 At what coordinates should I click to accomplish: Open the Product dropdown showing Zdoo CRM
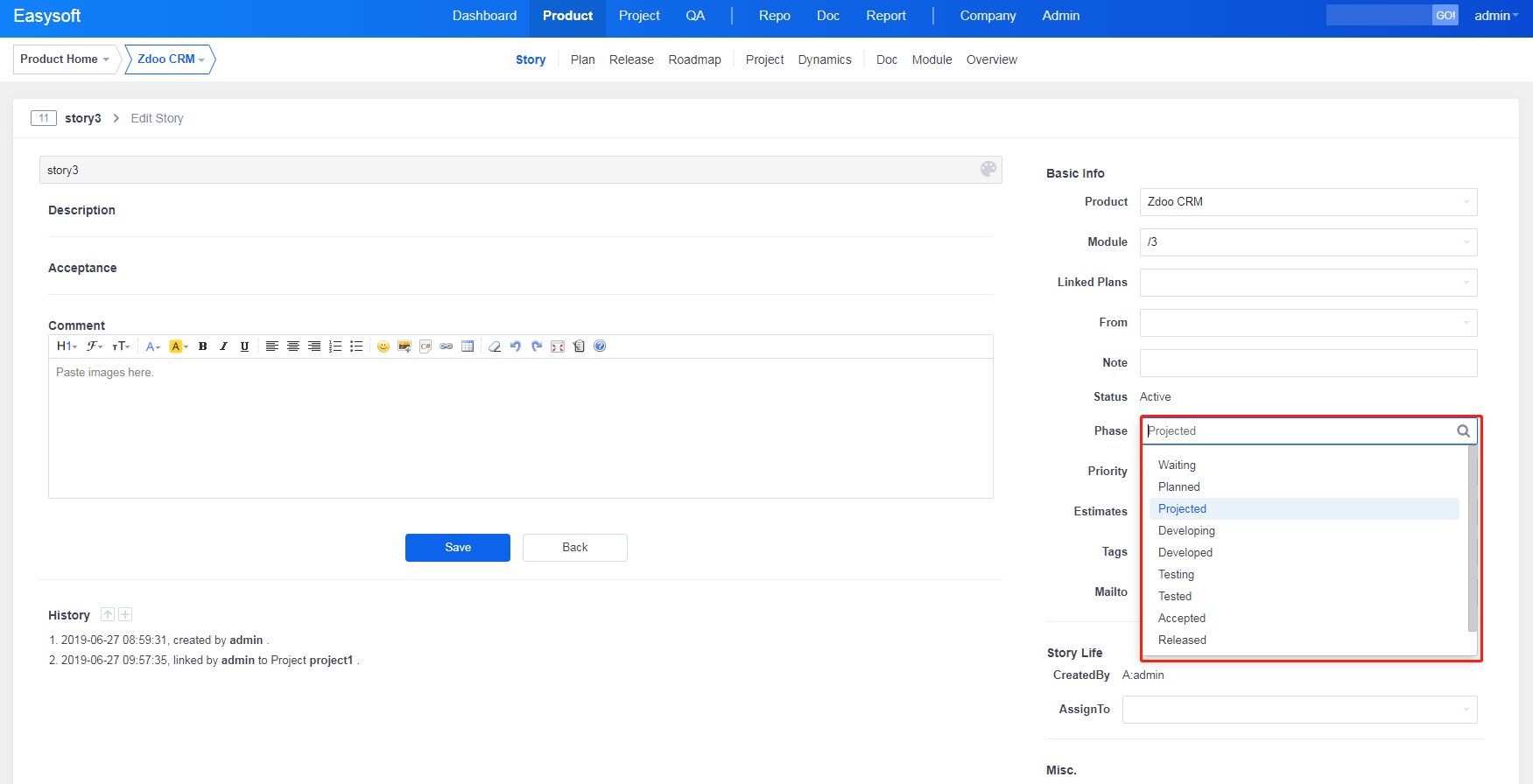coord(1308,202)
